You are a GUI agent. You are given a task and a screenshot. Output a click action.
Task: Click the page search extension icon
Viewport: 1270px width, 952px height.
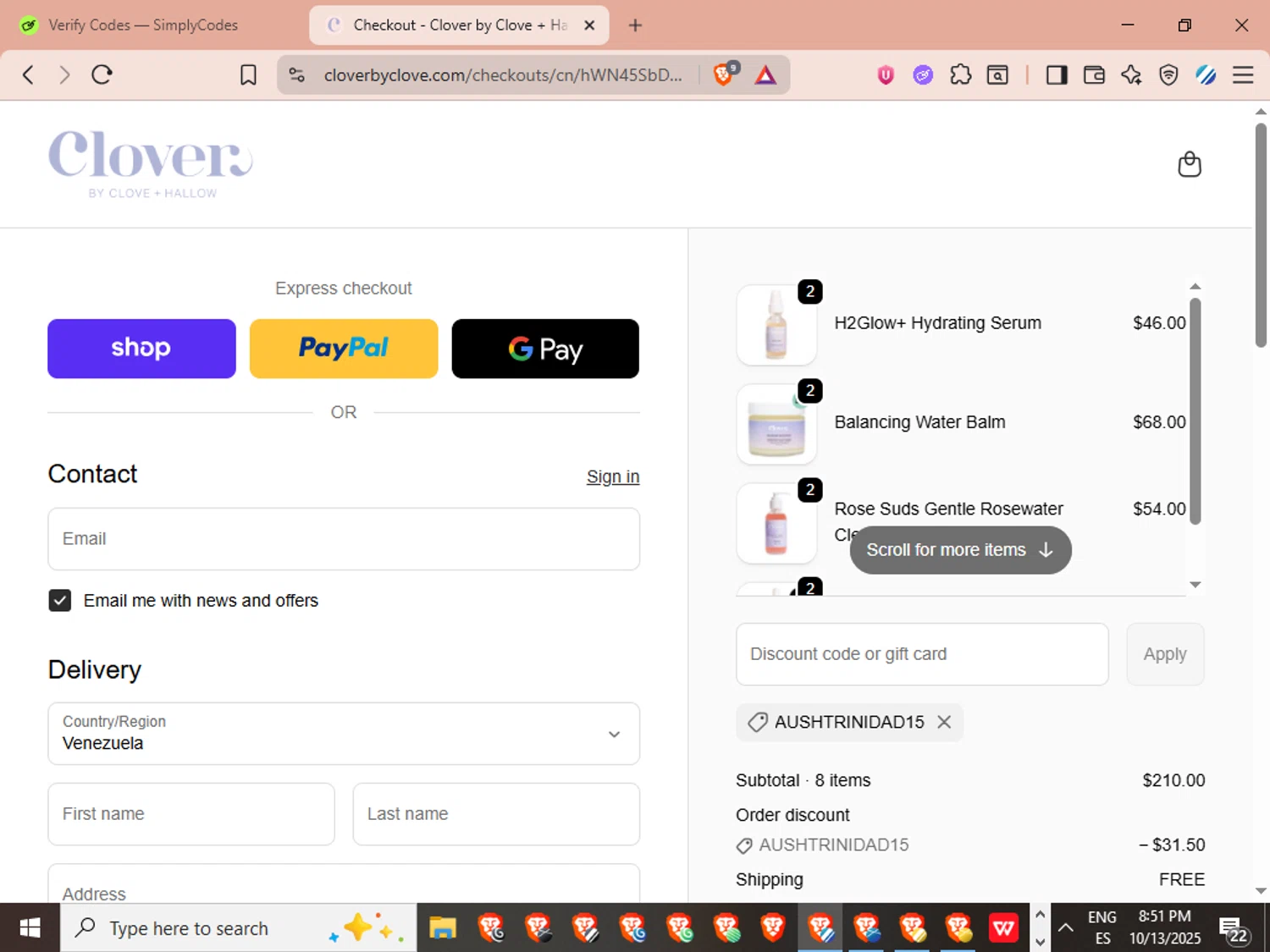tap(998, 75)
